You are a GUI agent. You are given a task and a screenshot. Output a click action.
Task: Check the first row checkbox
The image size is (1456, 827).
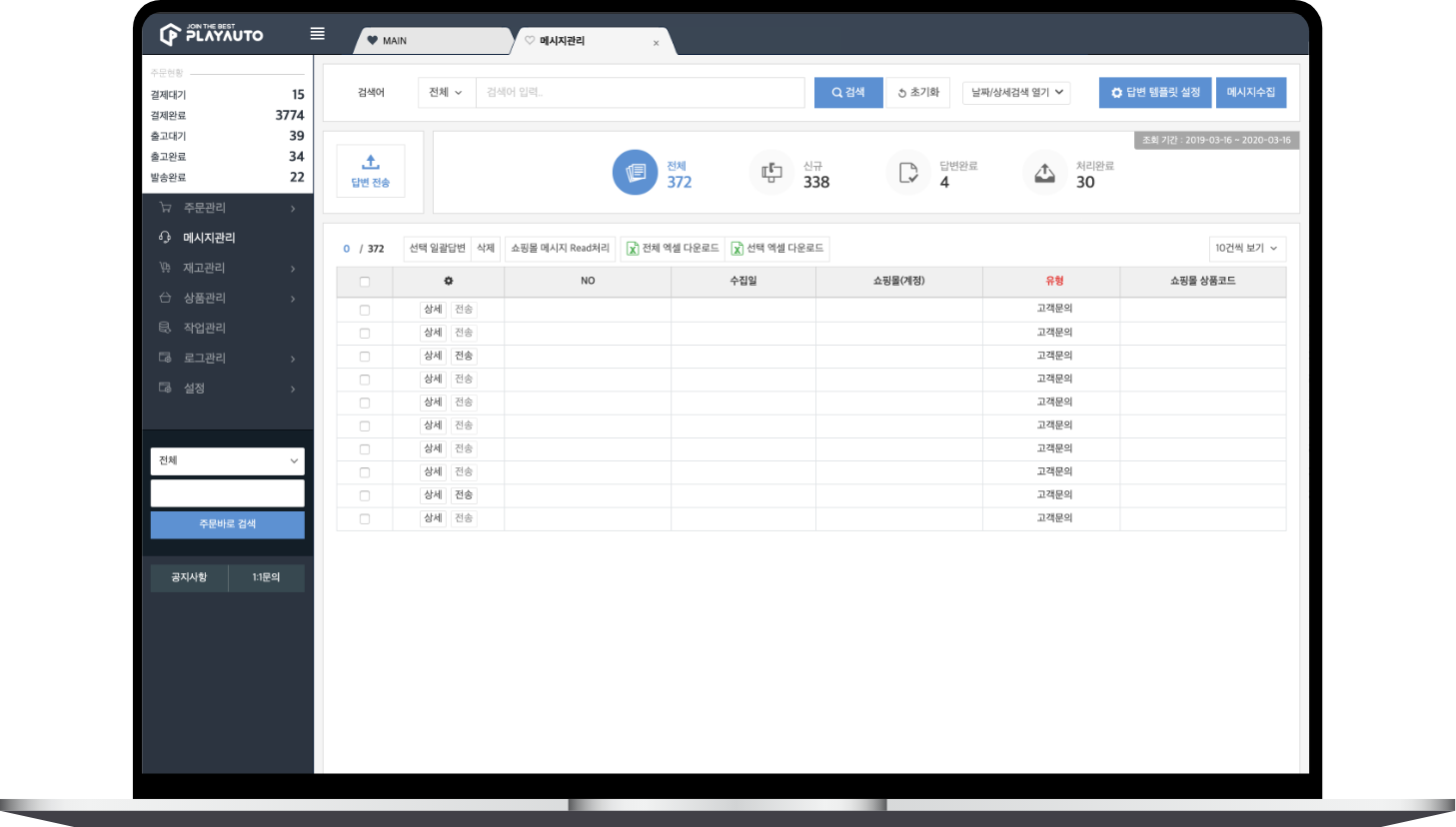coord(365,311)
